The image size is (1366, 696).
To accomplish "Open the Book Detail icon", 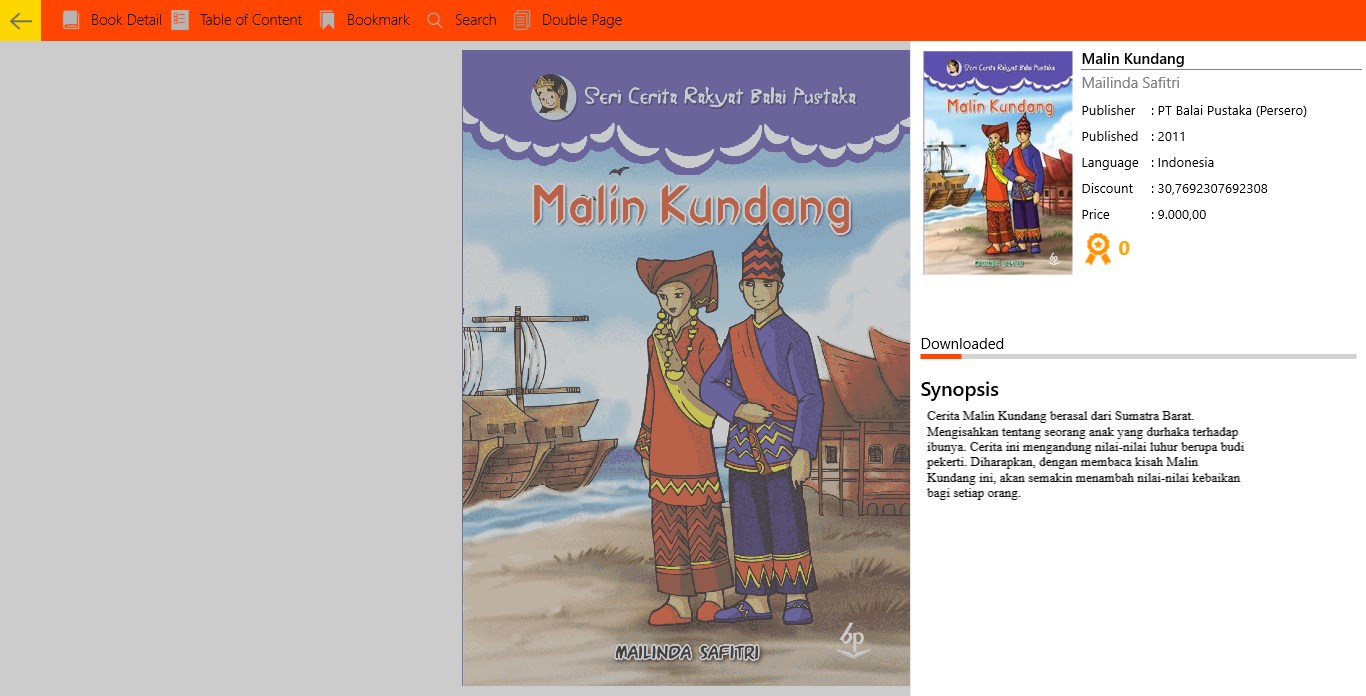I will (71, 20).
